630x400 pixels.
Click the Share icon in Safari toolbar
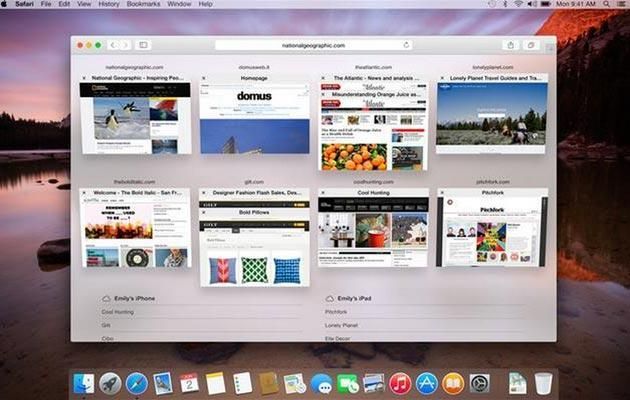511,45
